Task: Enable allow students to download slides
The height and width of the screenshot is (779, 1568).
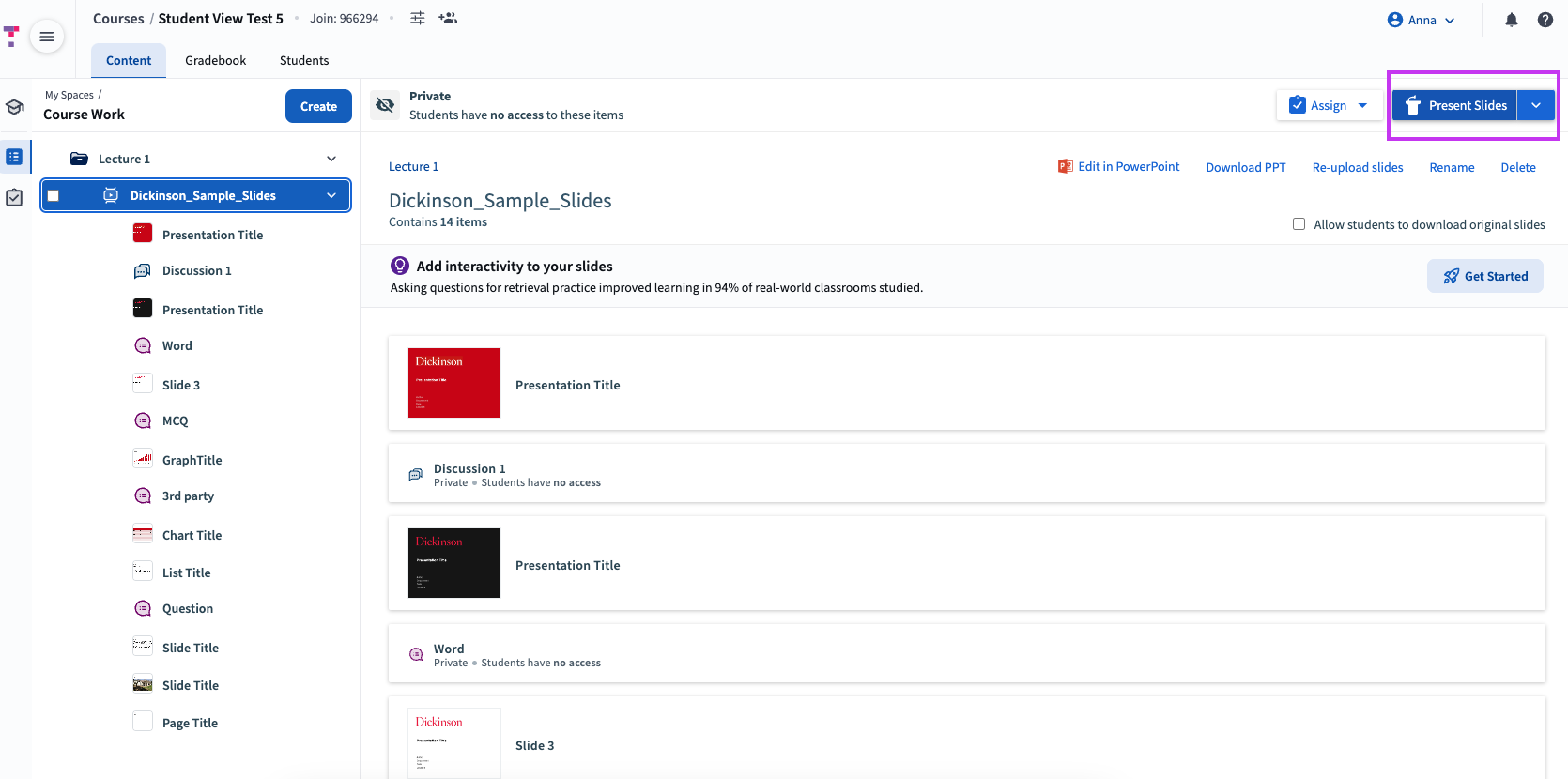Action: pyautogui.click(x=1299, y=224)
